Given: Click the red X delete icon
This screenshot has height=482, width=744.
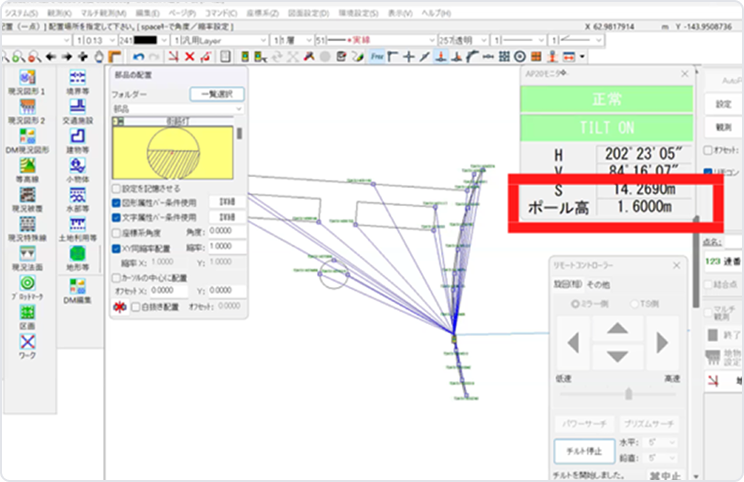Looking at the screenshot, I should click(x=189, y=57).
